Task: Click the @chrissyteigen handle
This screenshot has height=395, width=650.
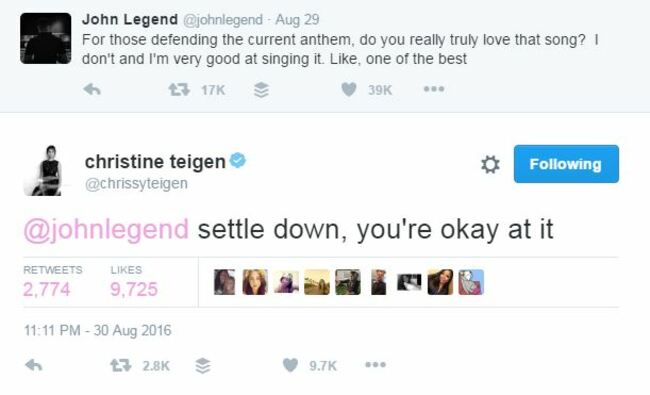Action: [136, 183]
